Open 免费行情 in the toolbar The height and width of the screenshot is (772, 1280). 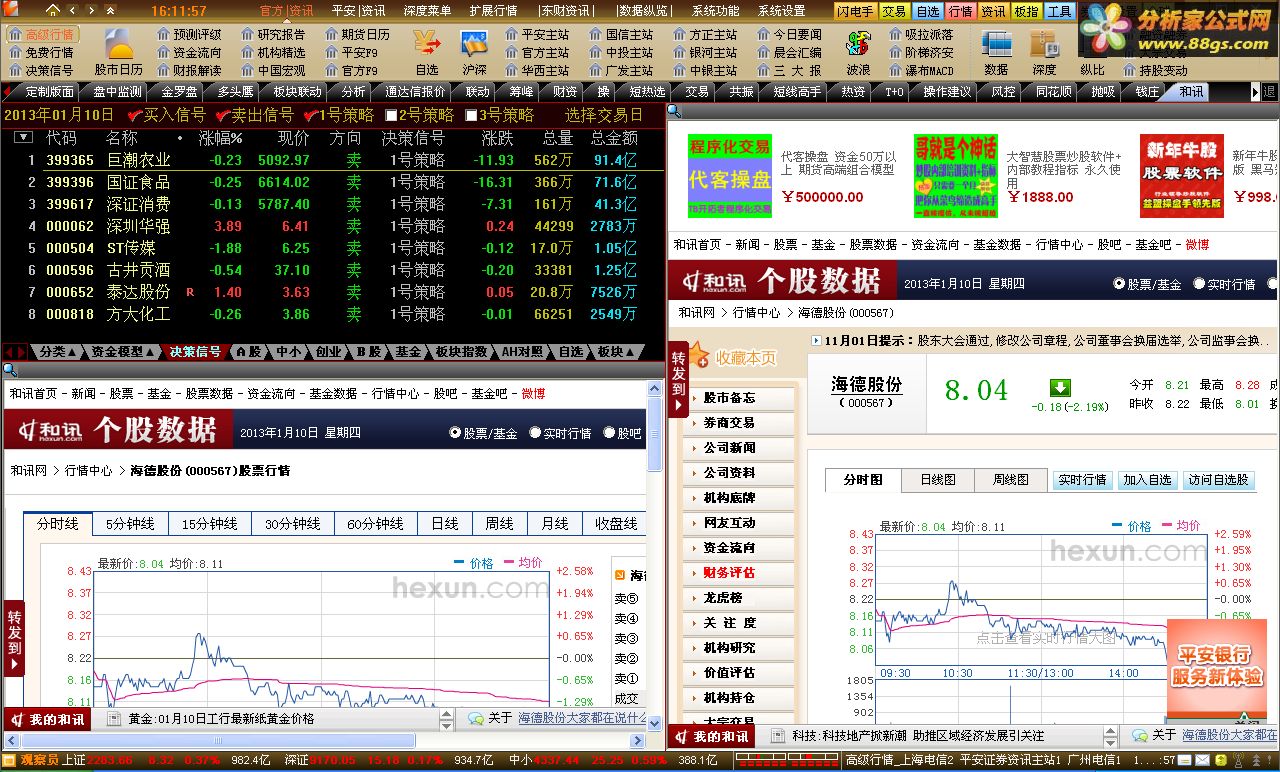[x=42, y=52]
